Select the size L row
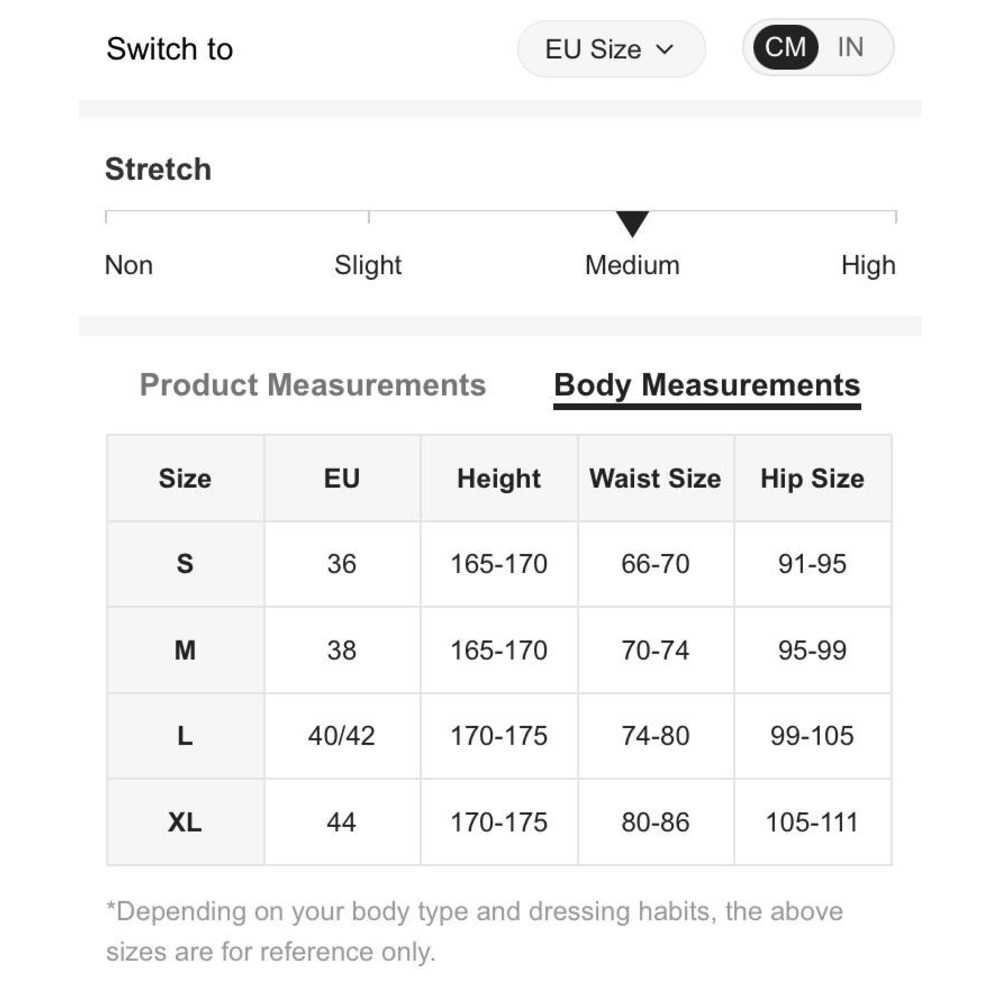 [185, 736]
